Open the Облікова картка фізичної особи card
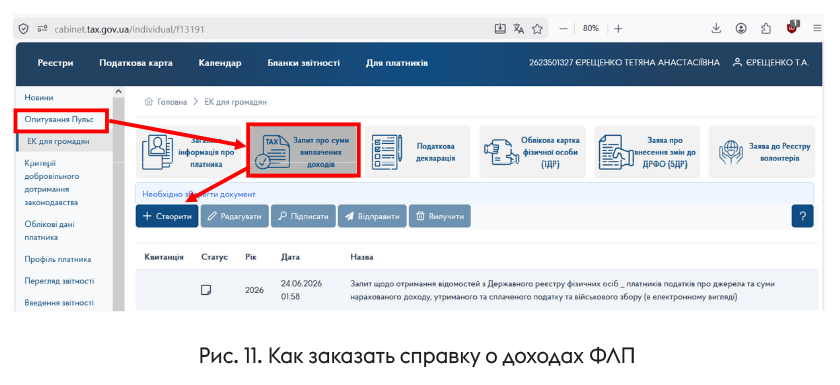The image size is (840, 385). [x=532, y=152]
